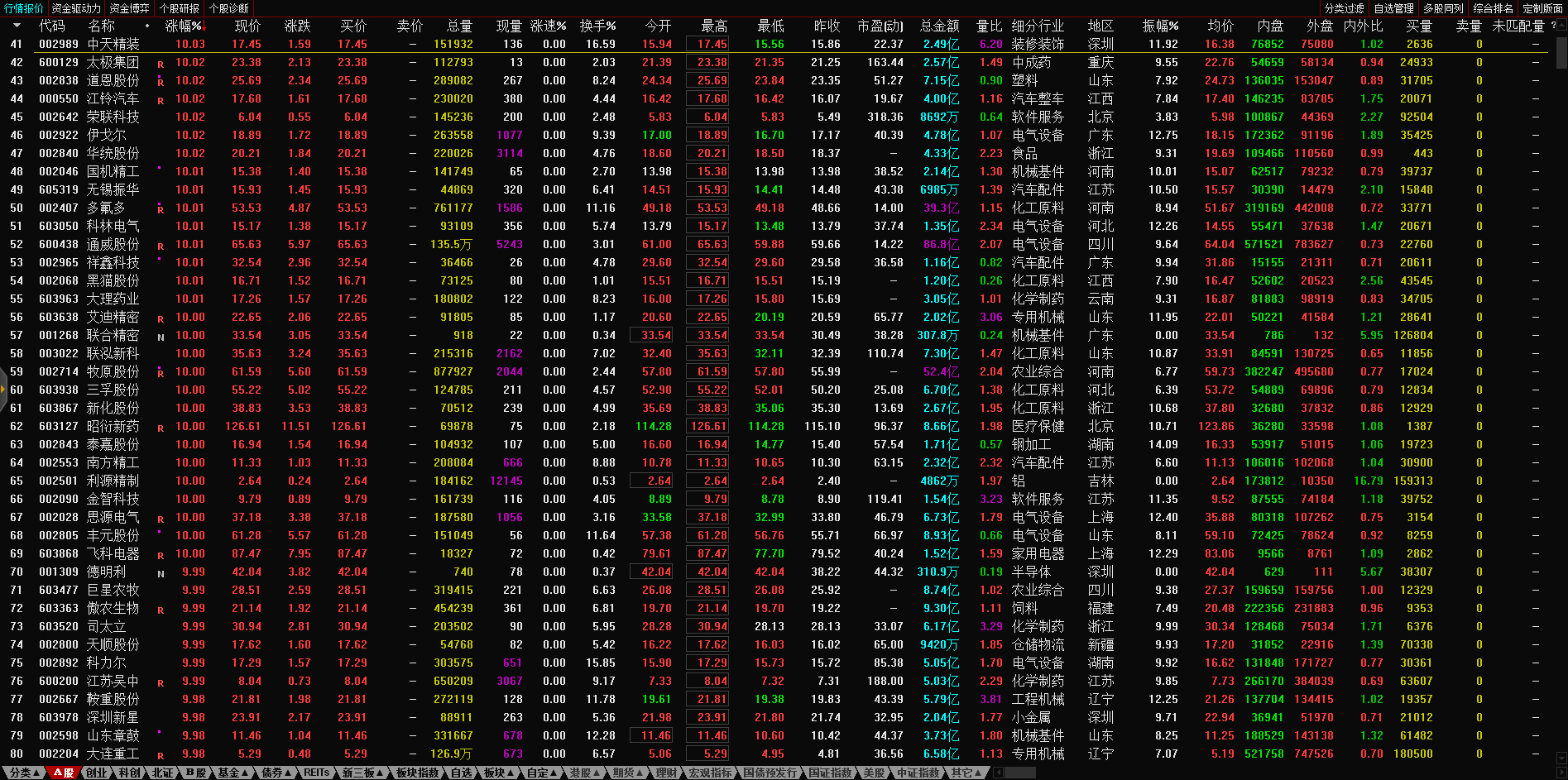Click the left scroll arrow in bottom tab bar
The width and height of the screenshot is (1568, 780).
click(999, 773)
